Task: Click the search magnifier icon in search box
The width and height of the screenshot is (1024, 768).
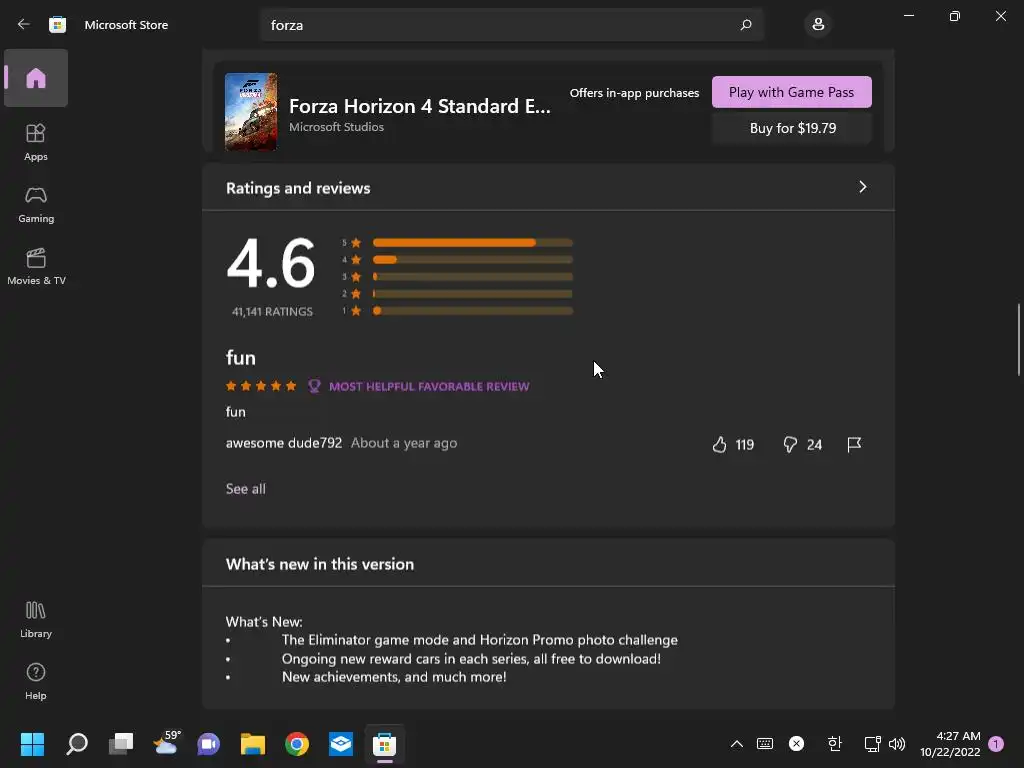Action: [x=746, y=25]
